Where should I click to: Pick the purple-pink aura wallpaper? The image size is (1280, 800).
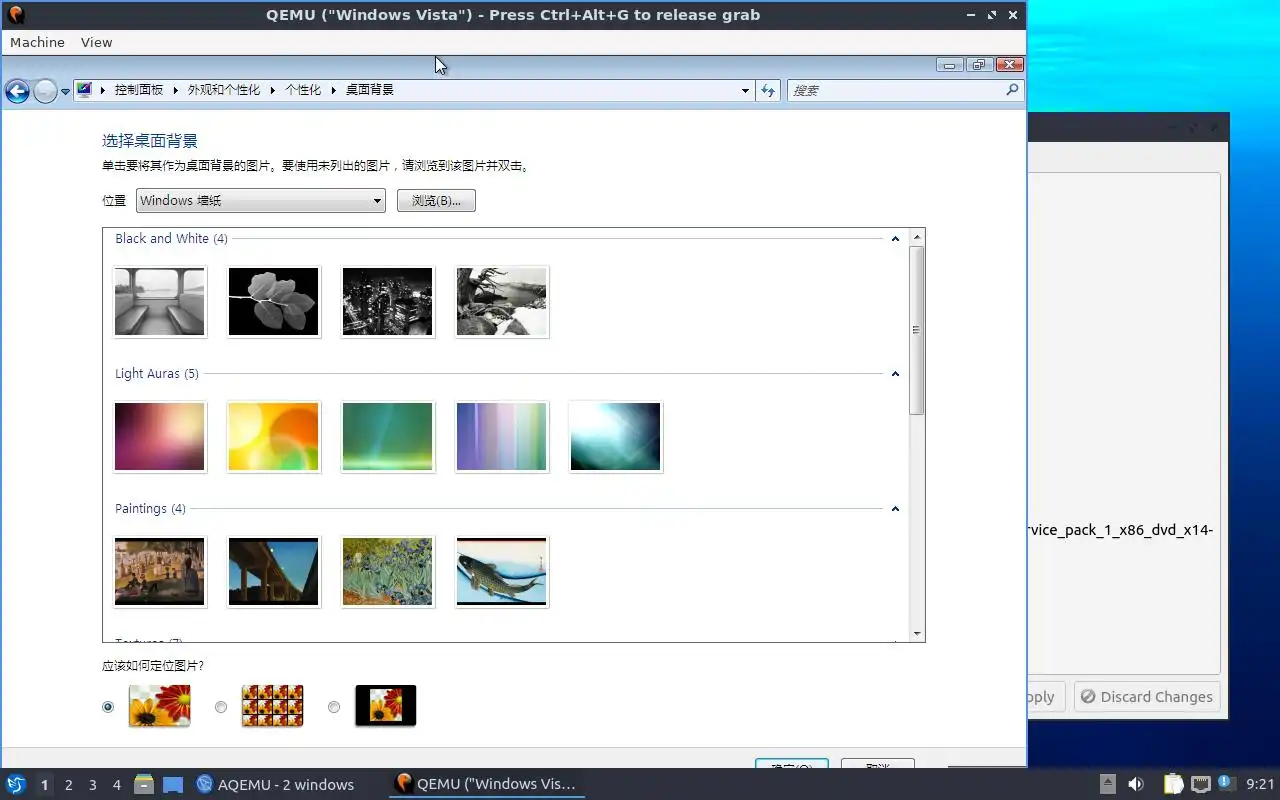point(160,437)
